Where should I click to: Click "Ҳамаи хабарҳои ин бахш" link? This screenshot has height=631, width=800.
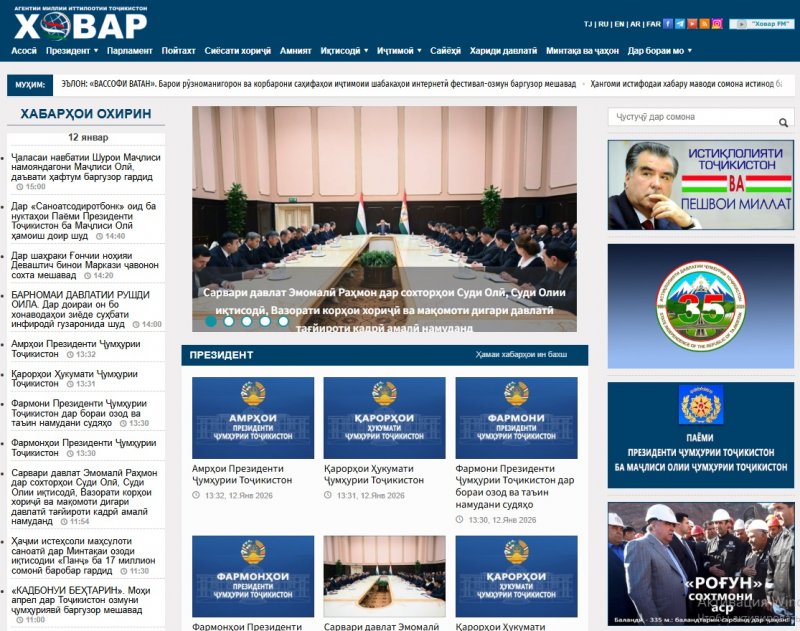(521, 355)
